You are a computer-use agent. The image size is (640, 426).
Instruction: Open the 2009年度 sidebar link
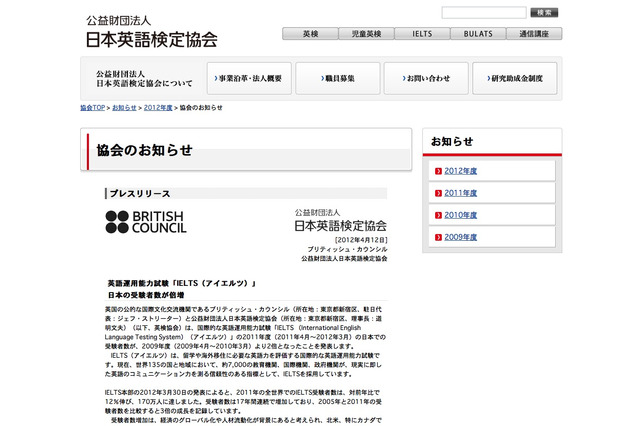[460, 237]
